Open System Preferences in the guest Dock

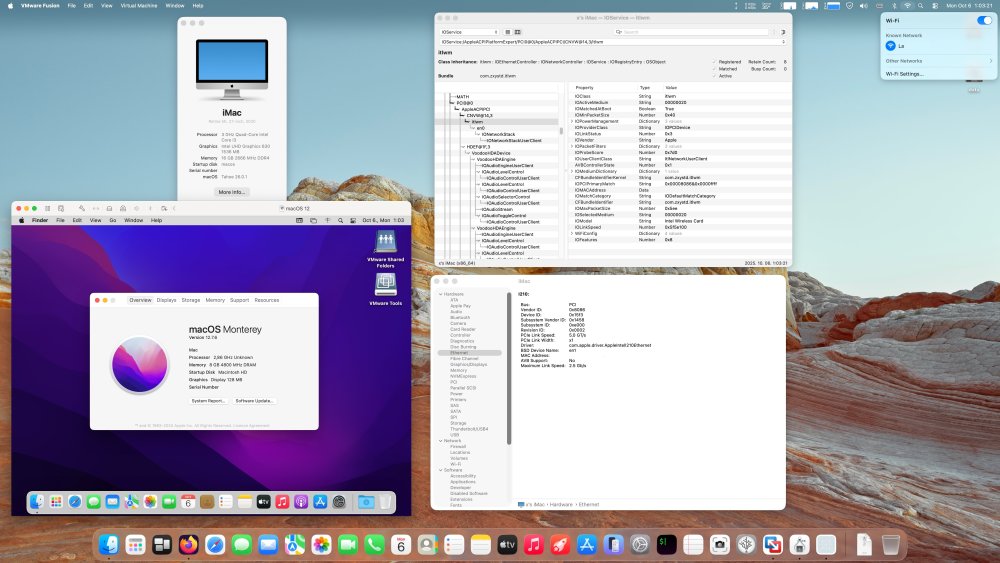tap(339, 502)
